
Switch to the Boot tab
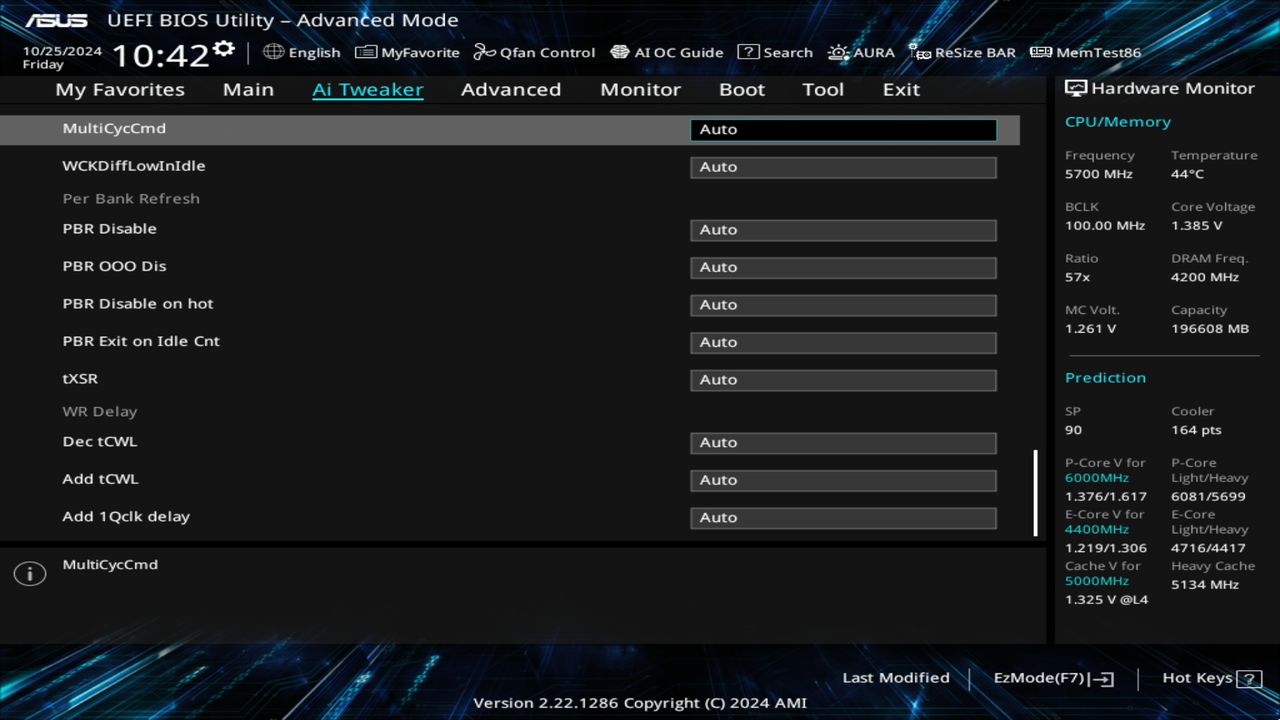click(x=741, y=89)
